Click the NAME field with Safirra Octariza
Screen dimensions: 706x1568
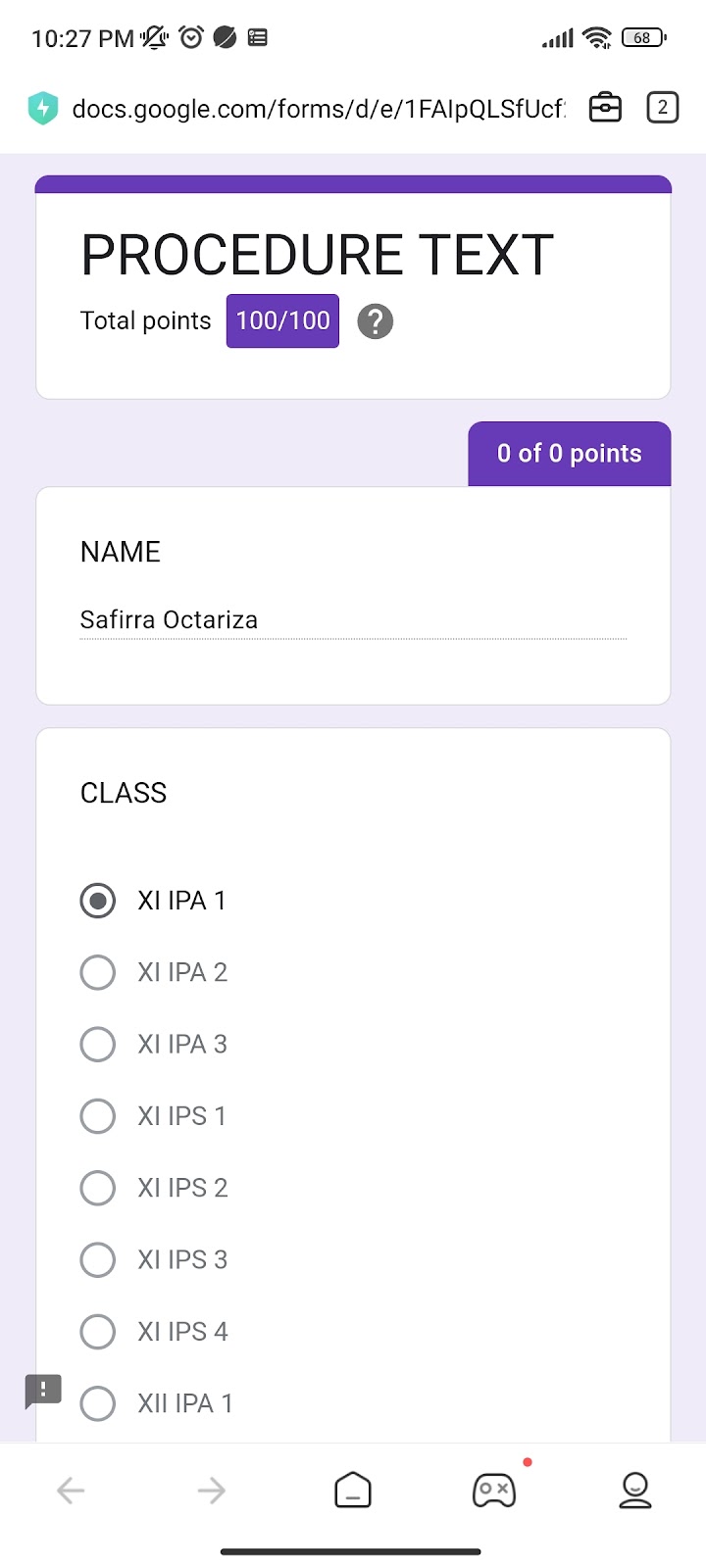[353, 619]
